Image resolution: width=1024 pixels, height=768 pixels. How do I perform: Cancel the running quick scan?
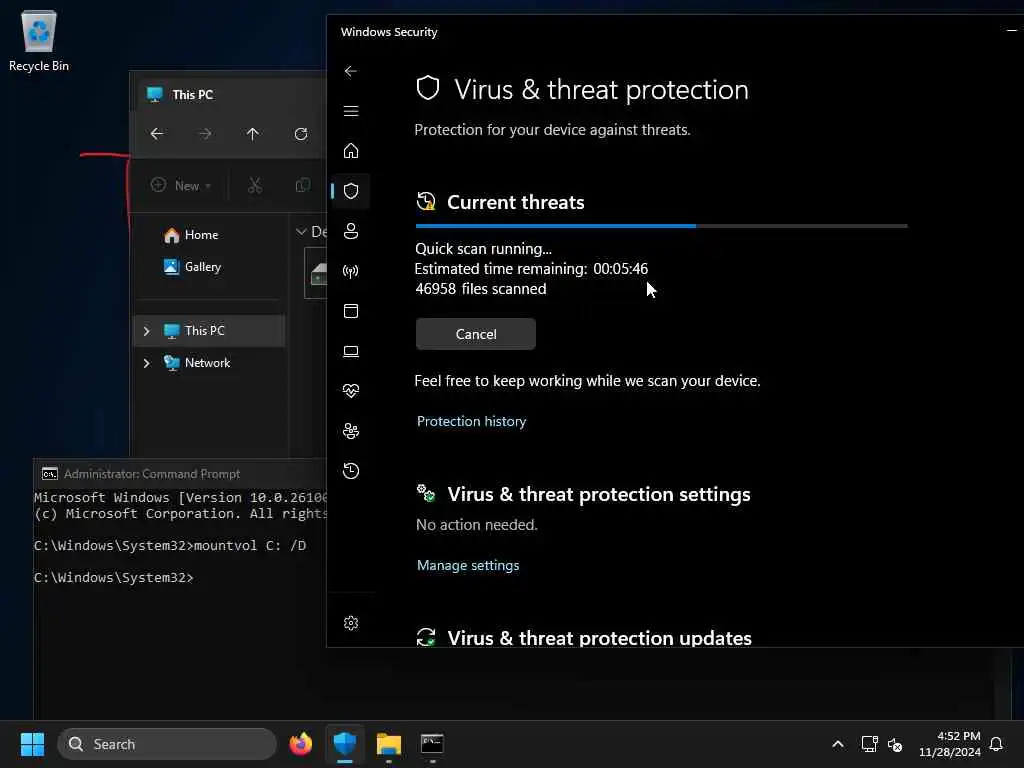click(x=475, y=334)
